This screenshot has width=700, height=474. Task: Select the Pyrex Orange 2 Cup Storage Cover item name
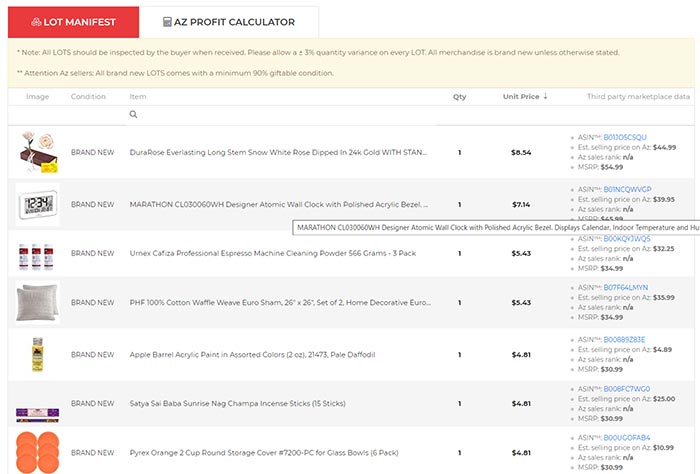[264, 453]
